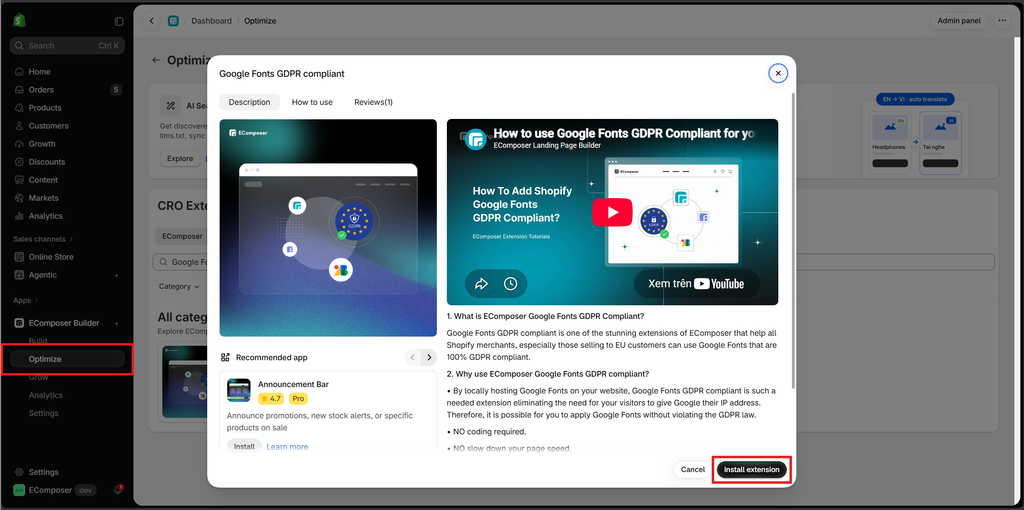Click the Orders count badge 5
Image resolution: width=1024 pixels, height=510 pixels.
click(x=116, y=89)
